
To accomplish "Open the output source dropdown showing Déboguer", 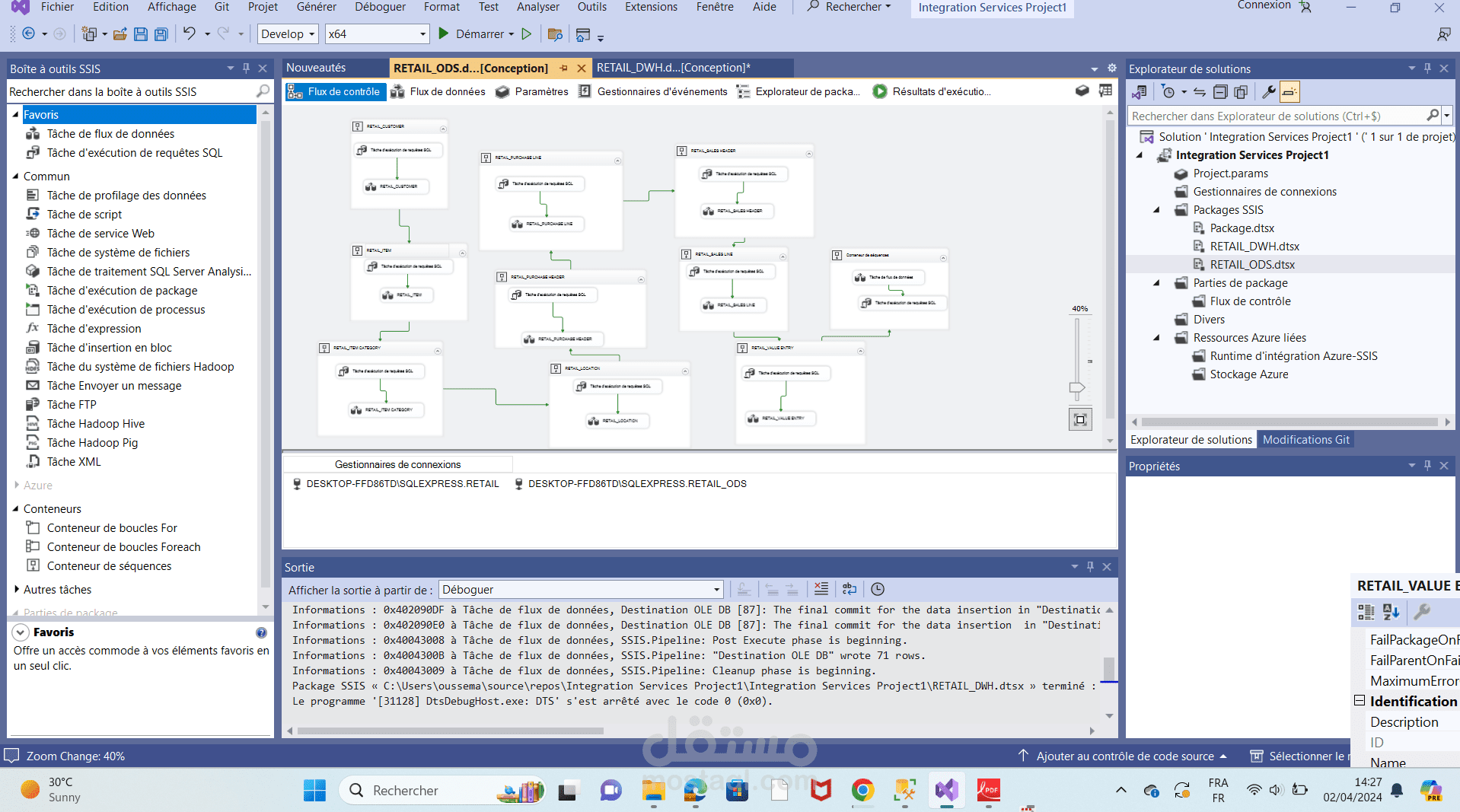I will coord(581,590).
